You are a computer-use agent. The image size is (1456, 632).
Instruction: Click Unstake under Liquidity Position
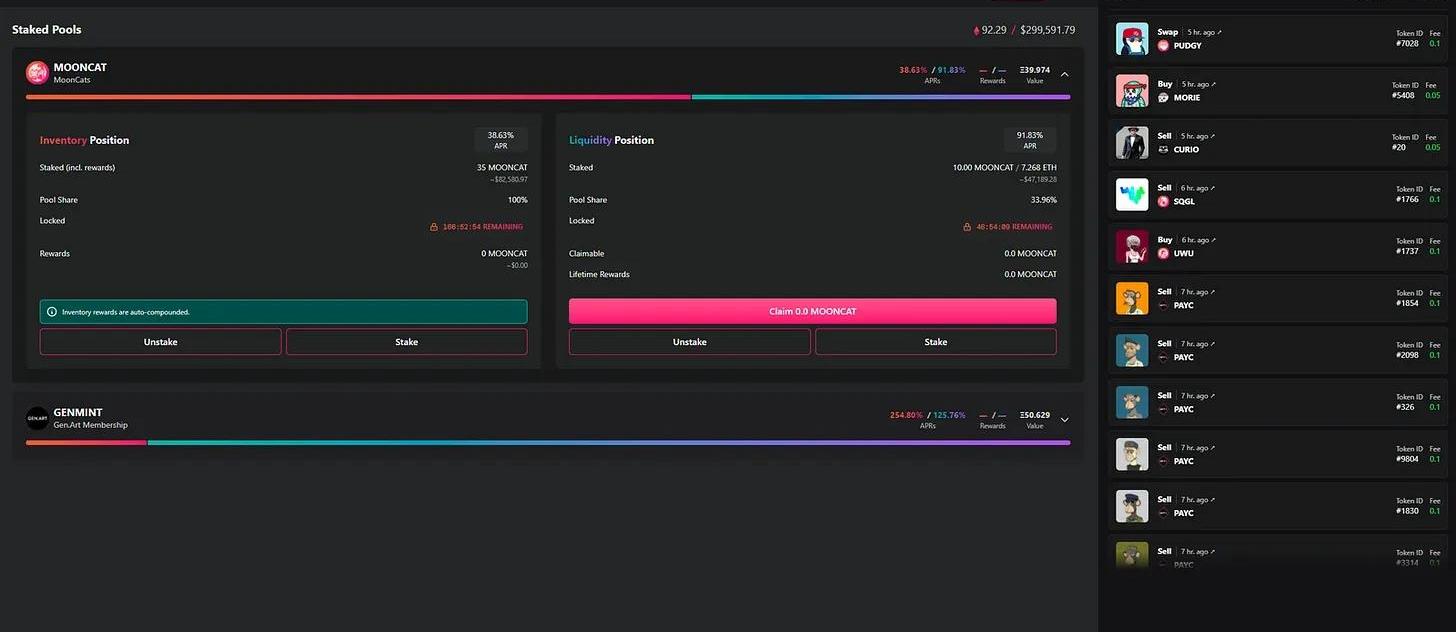689,342
